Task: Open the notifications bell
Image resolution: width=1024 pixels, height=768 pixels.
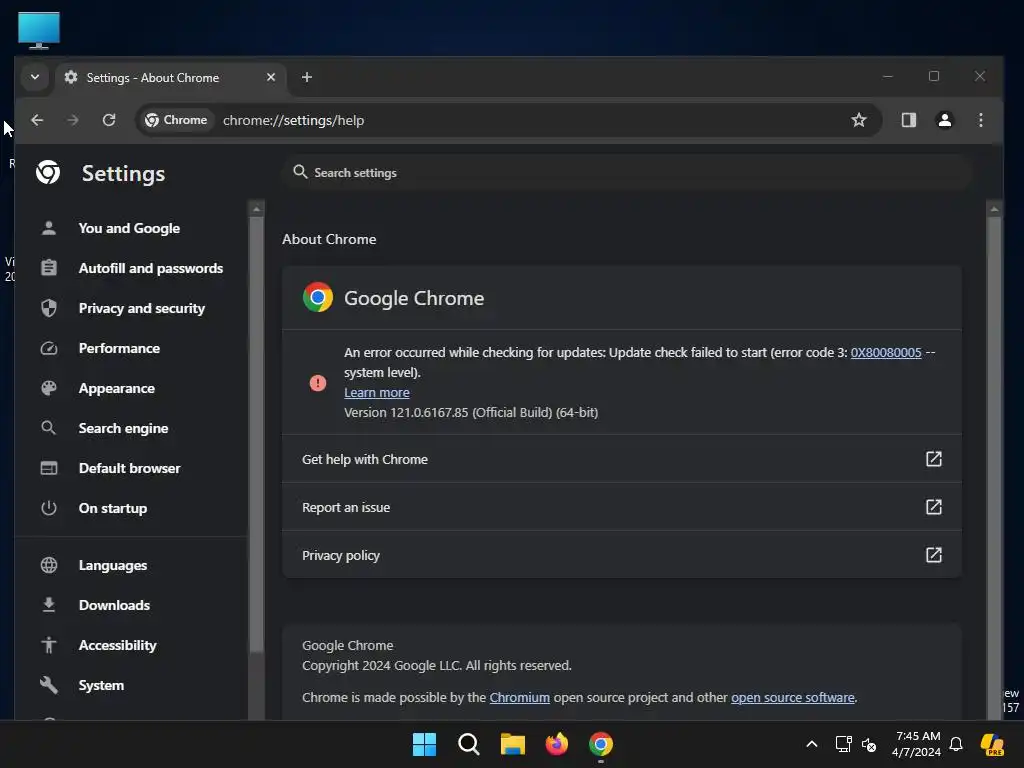Action: [956, 744]
